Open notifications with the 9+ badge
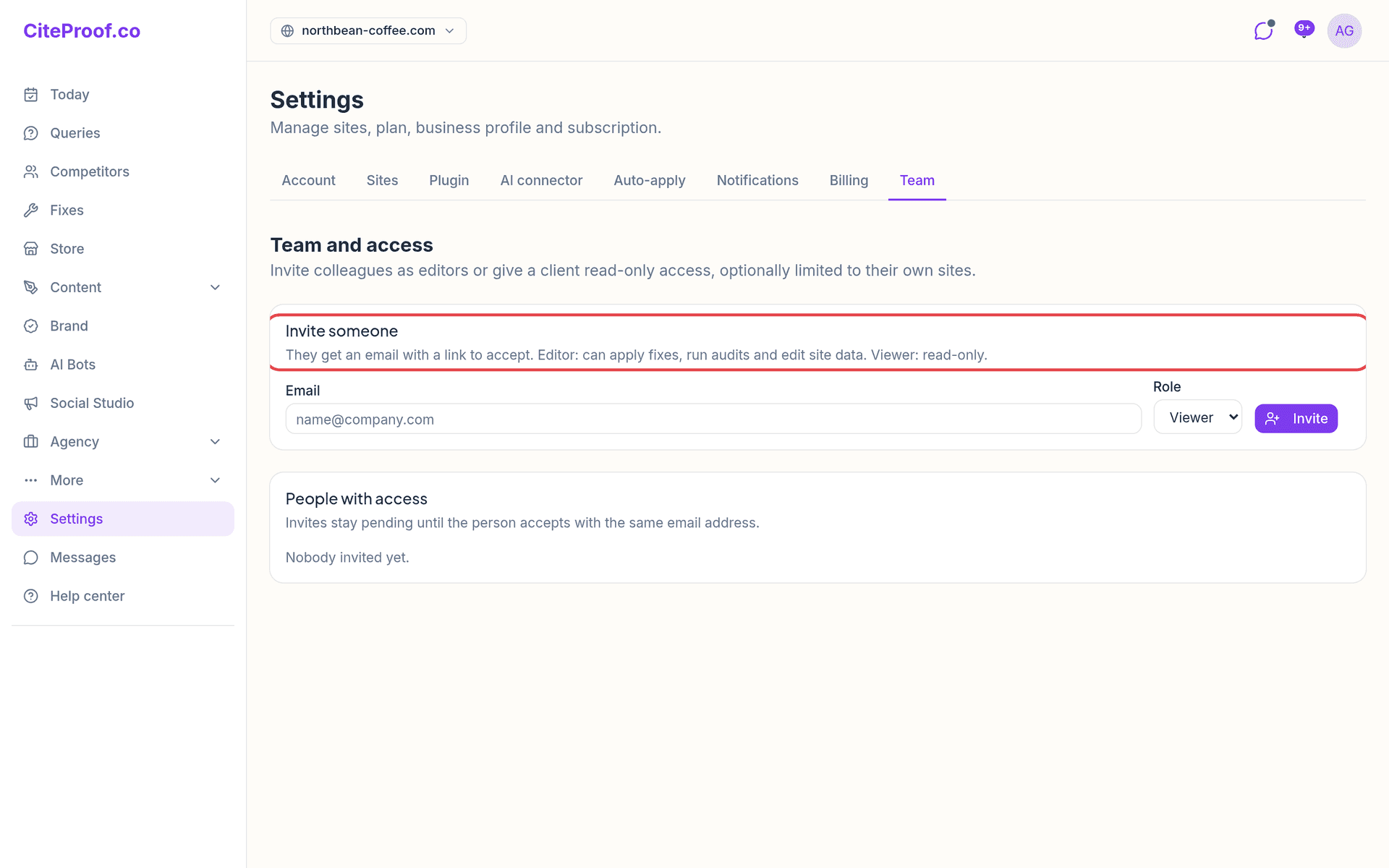The image size is (1389, 868). 1304,30
